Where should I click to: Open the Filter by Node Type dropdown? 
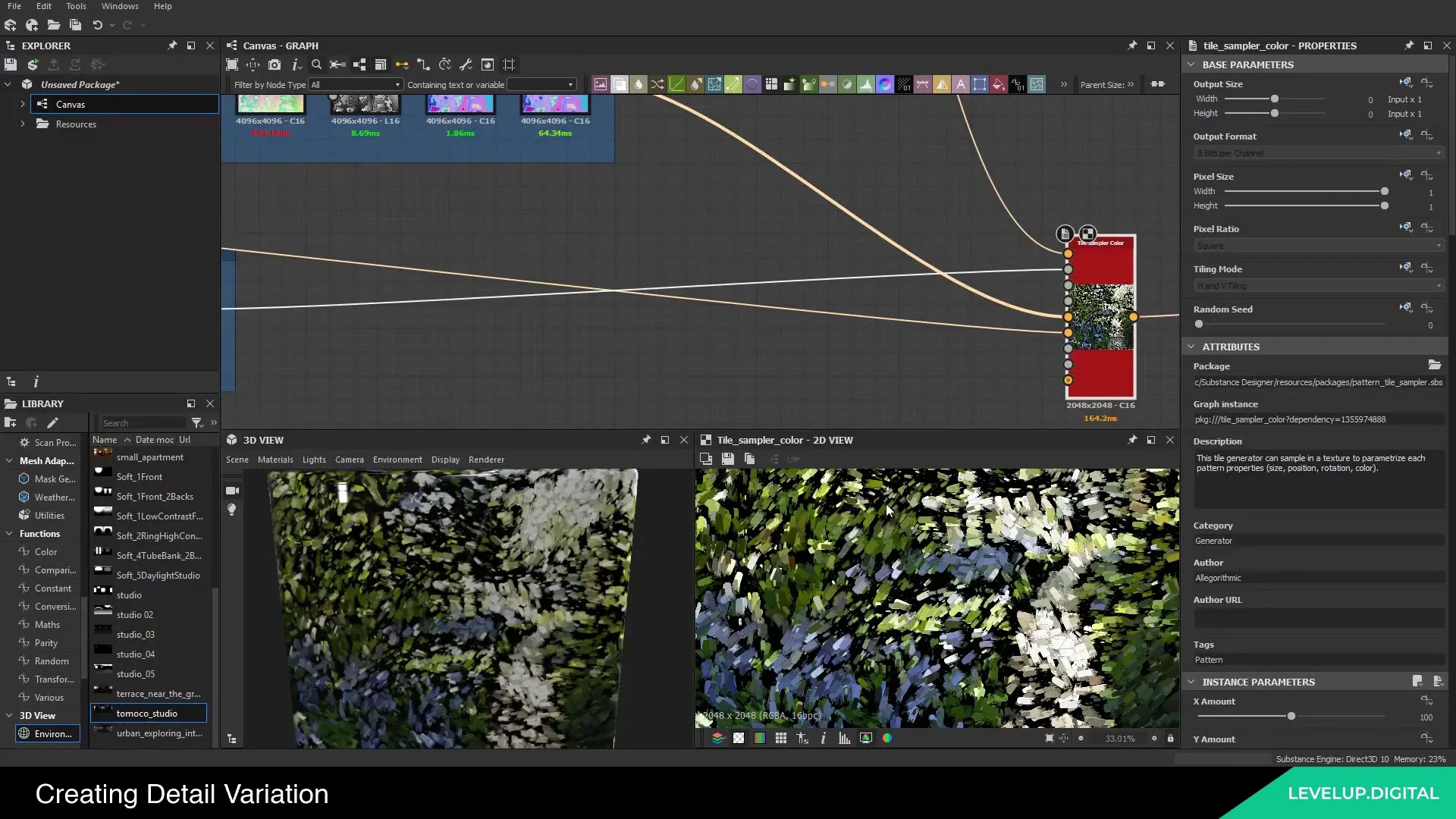coord(356,84)
